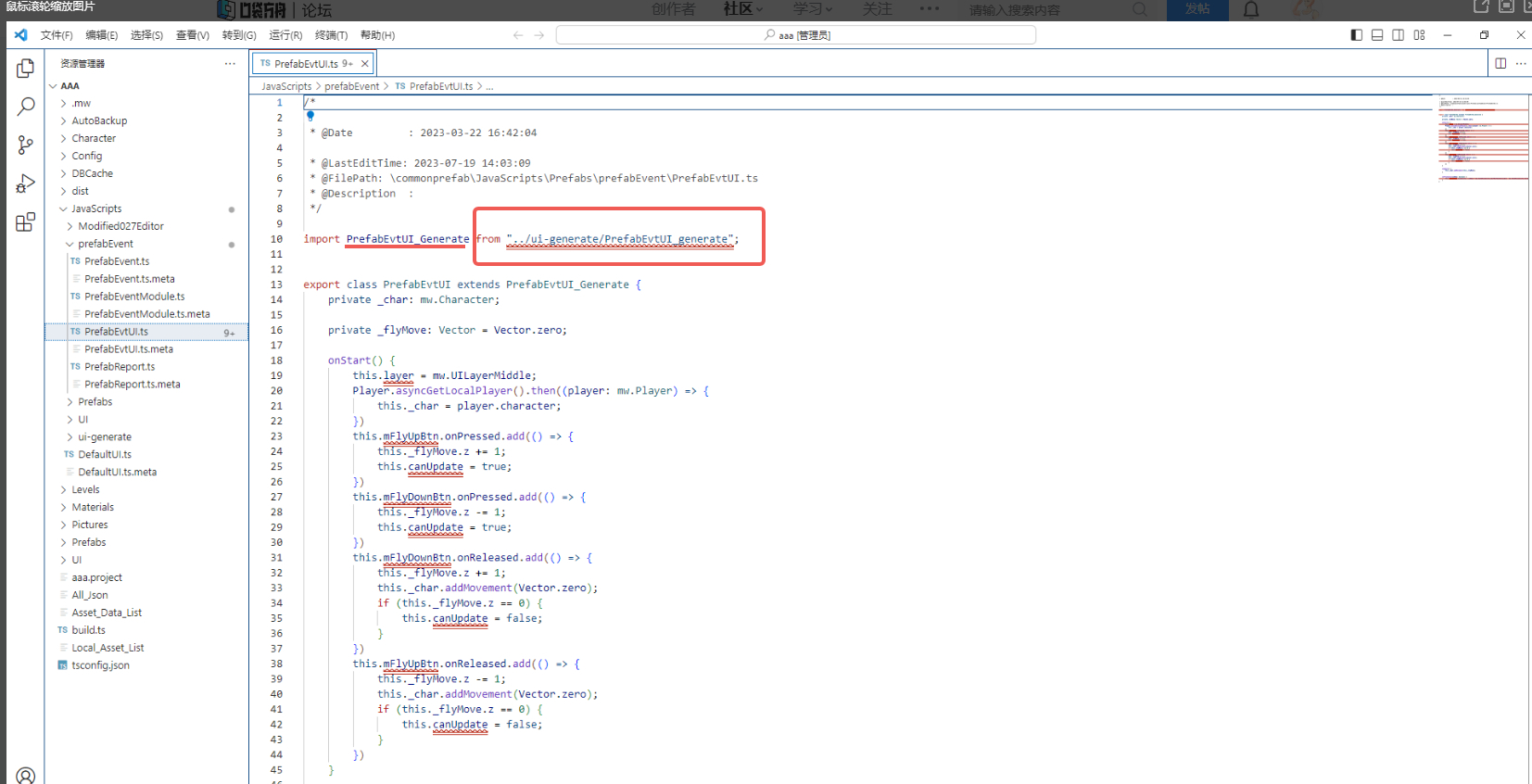Click the command center search box

click(x=796, y=35)
